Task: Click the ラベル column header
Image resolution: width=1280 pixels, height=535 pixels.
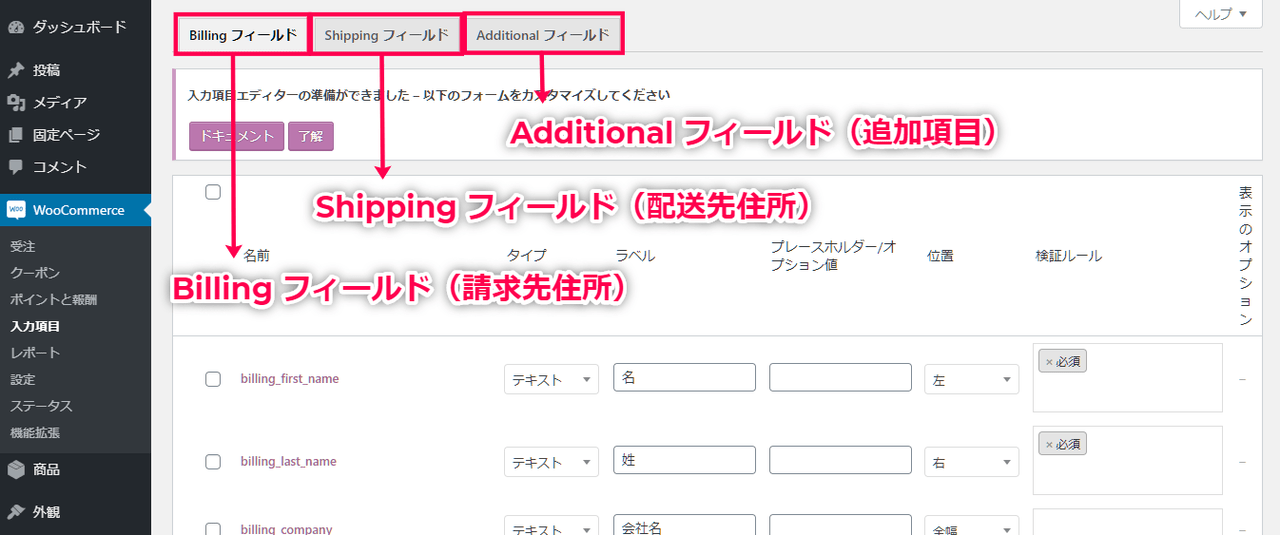Action: coord(635,255)
